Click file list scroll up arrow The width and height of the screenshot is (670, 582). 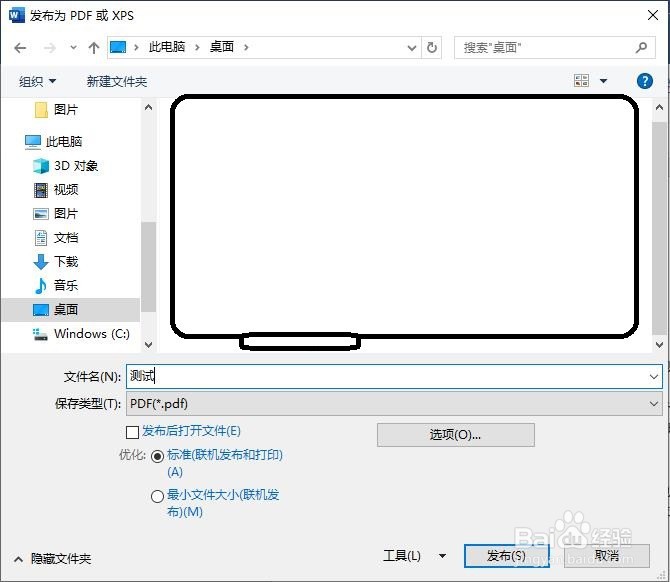(659, 107)
